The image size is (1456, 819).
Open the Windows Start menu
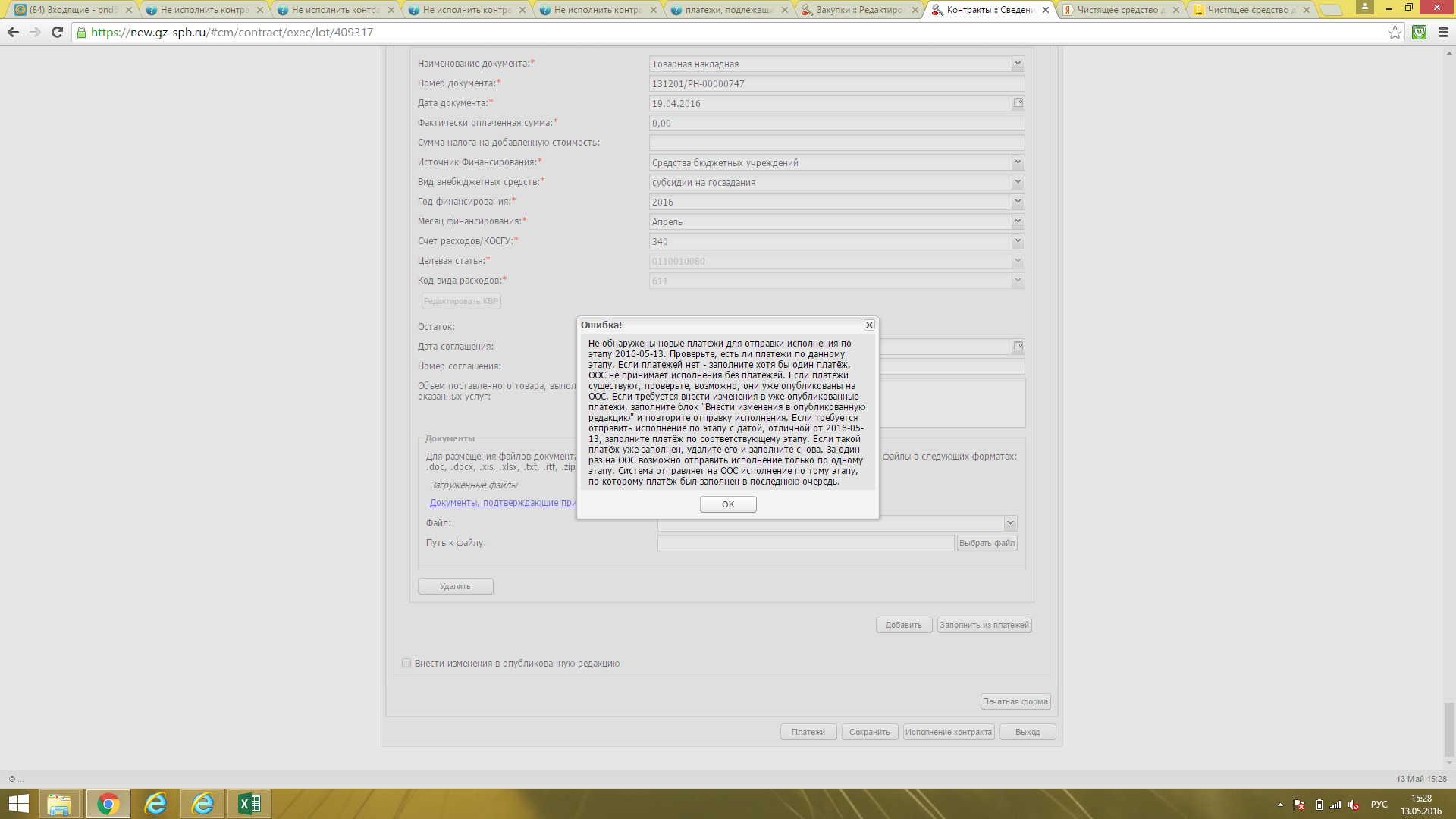click(x=18, y=803)
